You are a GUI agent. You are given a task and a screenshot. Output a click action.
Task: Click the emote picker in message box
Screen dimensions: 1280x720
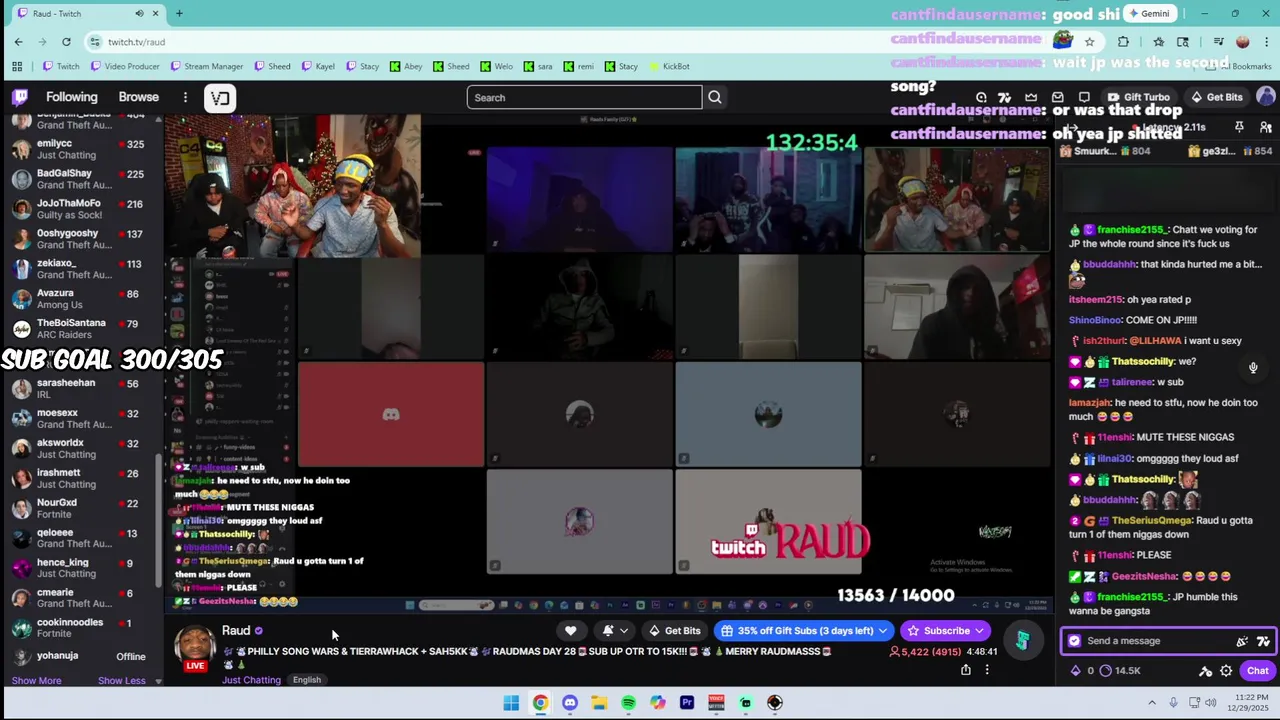pyautogui.click(x=1242, y=641)
